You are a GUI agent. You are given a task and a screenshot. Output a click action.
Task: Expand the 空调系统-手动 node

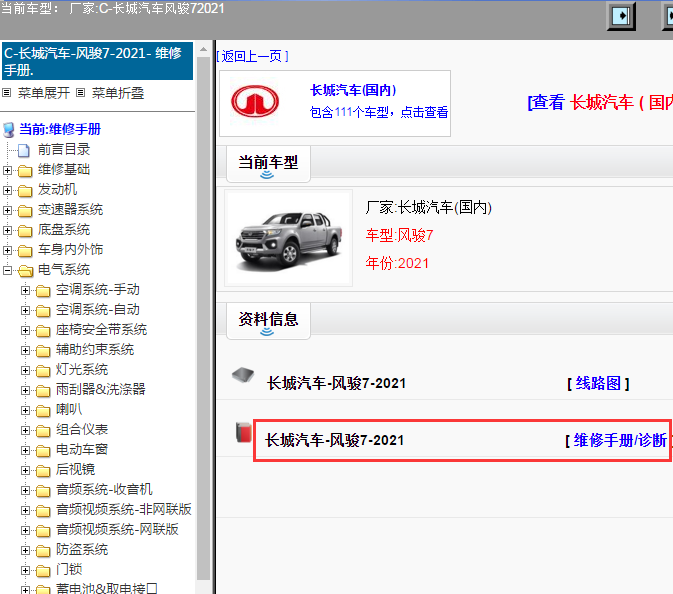coord(25,291)
